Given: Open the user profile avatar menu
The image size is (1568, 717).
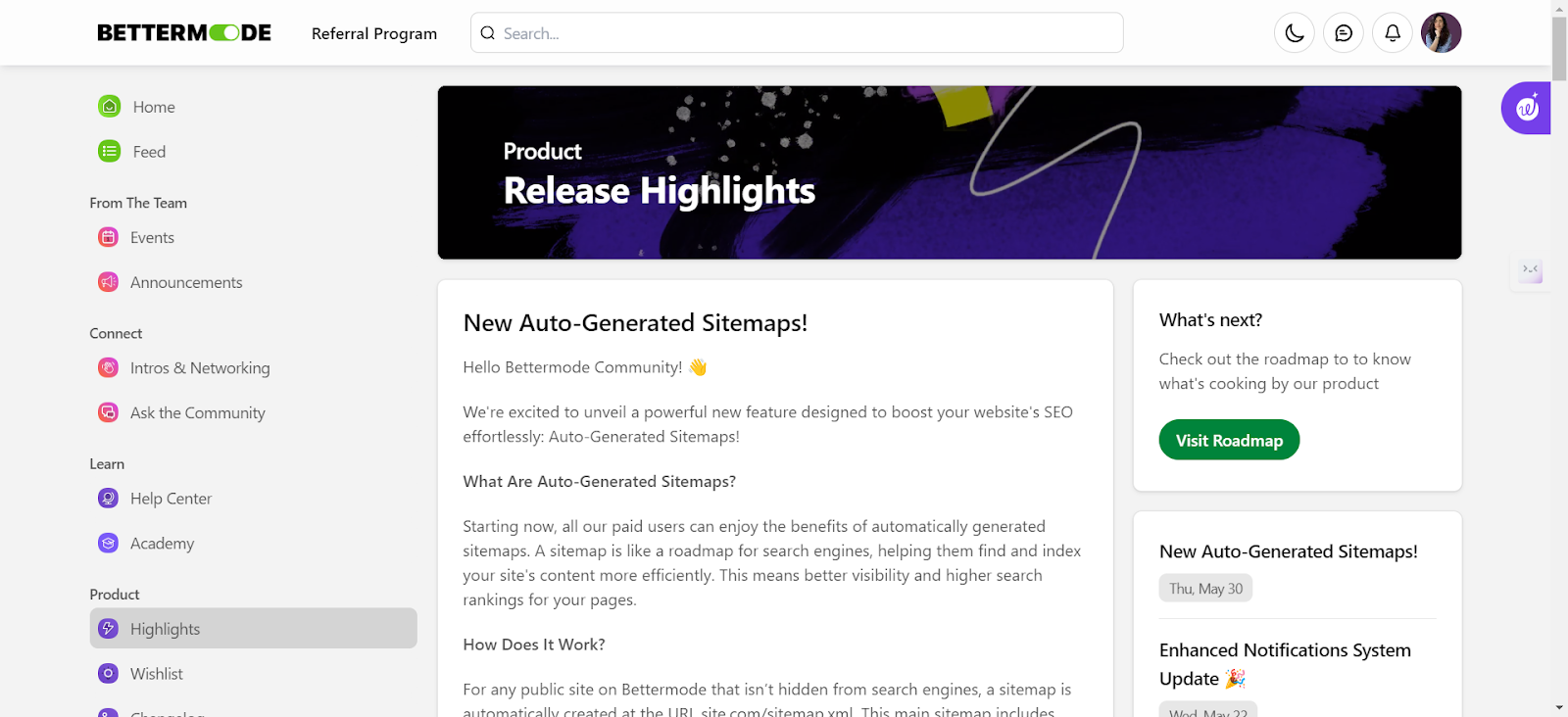Looking at the screenshot, I should [x=1442, y=33].
